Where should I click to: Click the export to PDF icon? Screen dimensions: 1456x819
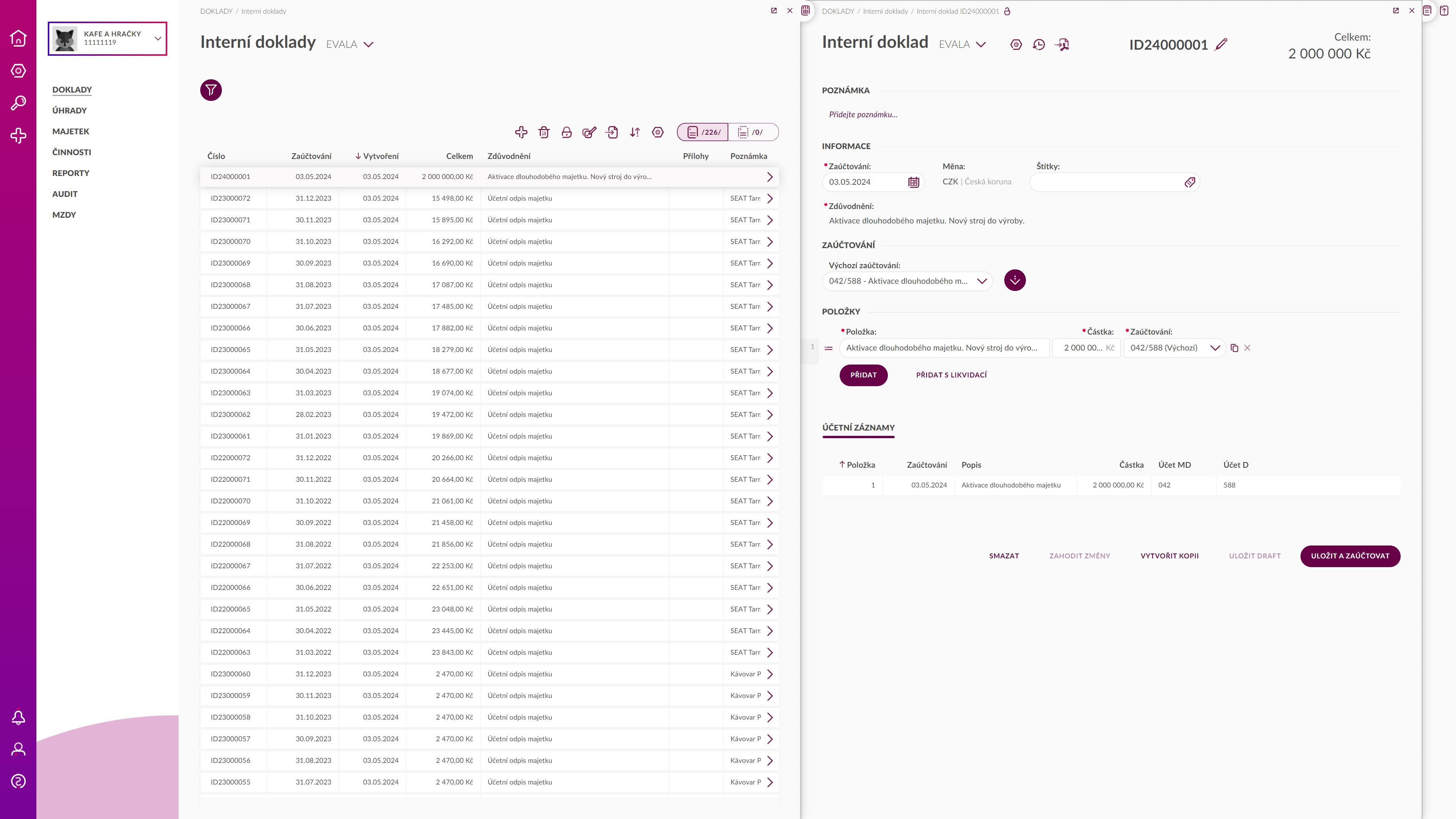[1062, 45]
